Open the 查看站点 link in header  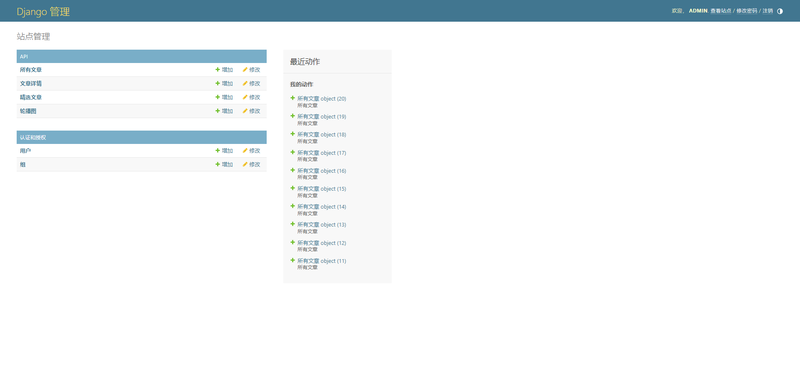pyautogui.click(x=721, y=11)
